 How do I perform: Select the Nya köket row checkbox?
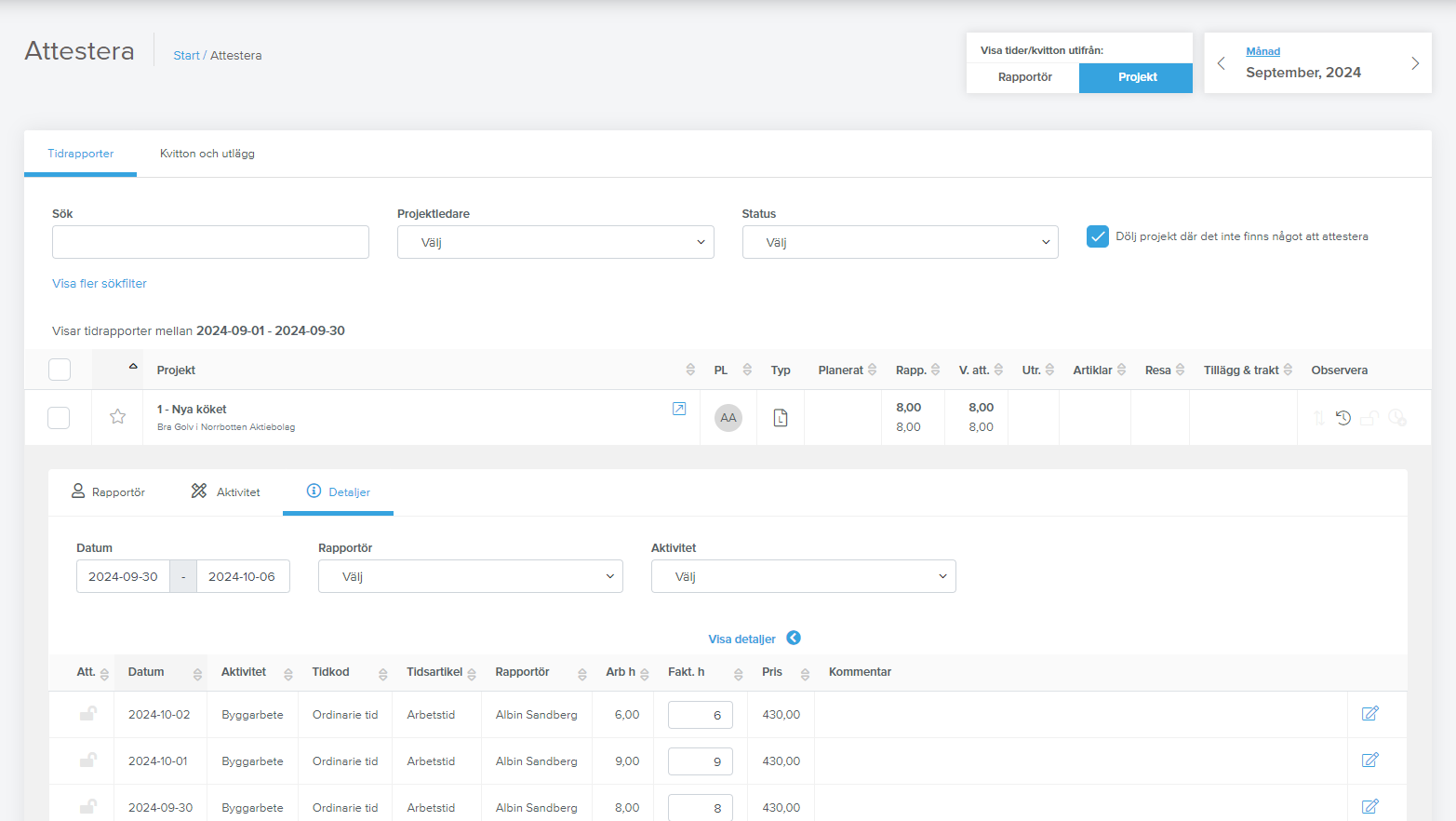59,418
